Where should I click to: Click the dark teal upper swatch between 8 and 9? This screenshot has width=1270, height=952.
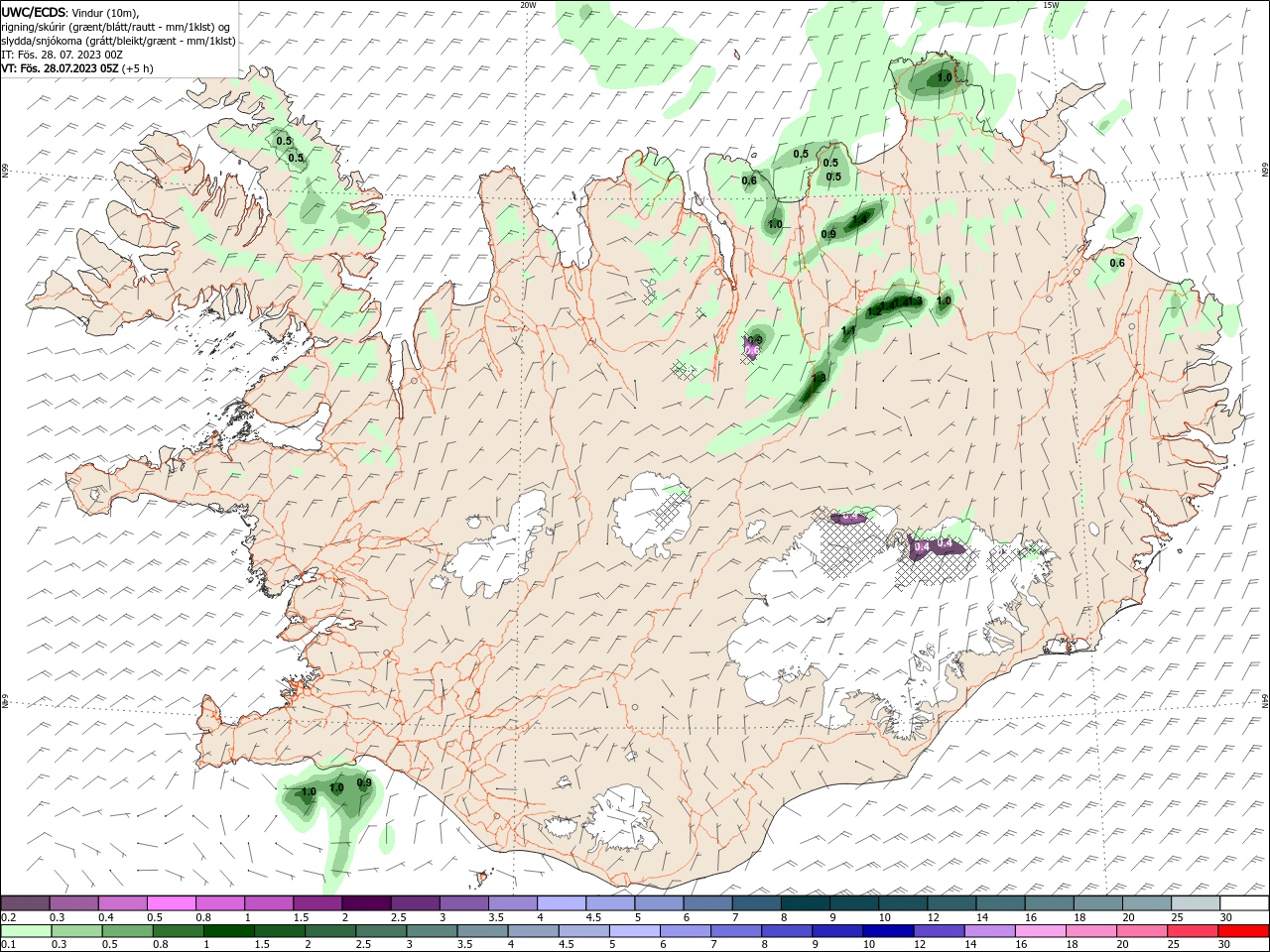pos(805,903)
